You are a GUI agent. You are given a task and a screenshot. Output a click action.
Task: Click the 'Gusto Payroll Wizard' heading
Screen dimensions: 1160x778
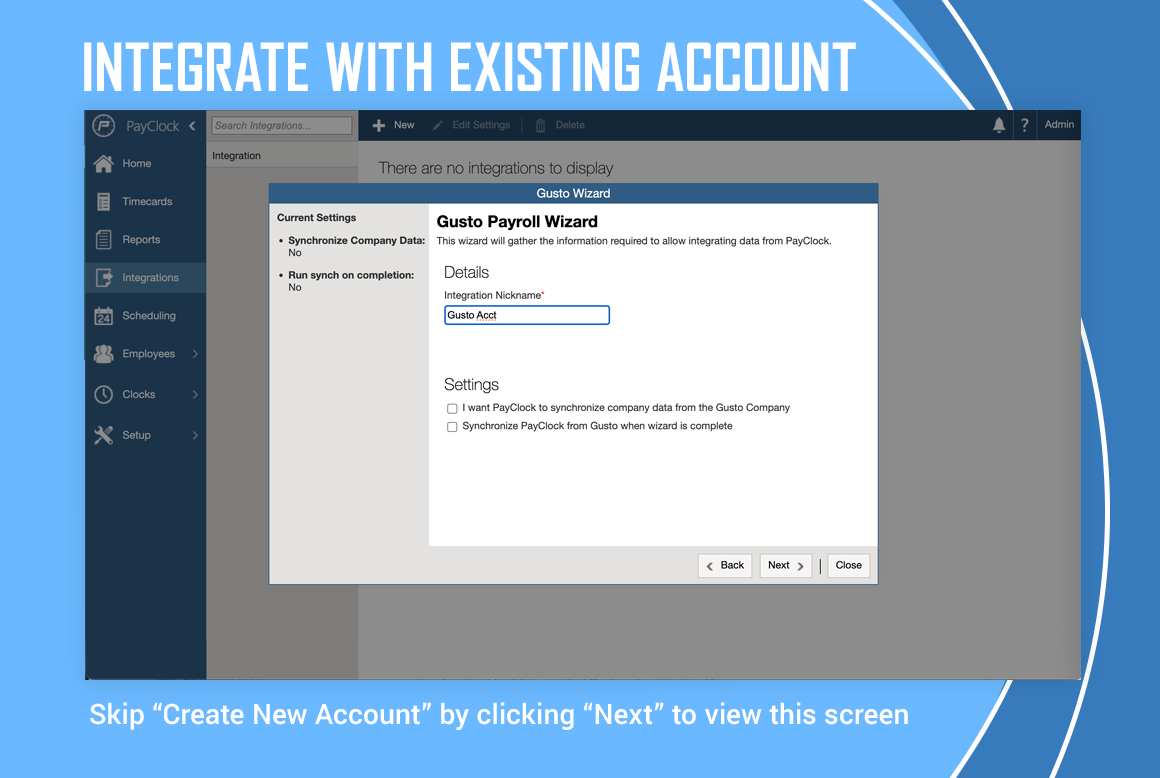click(517, 222)
